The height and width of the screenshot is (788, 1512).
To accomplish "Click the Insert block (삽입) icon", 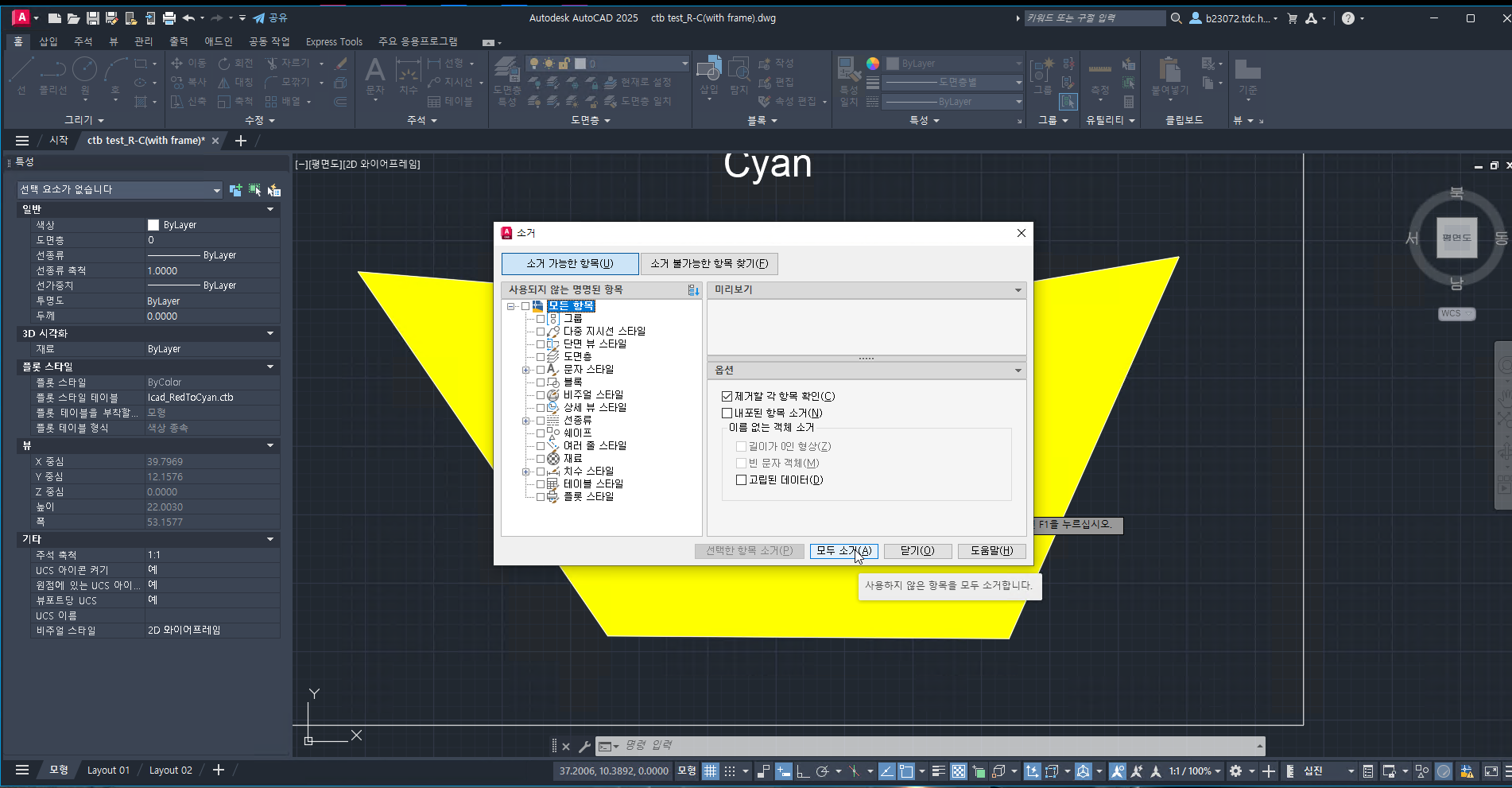I will pos(709,76).
